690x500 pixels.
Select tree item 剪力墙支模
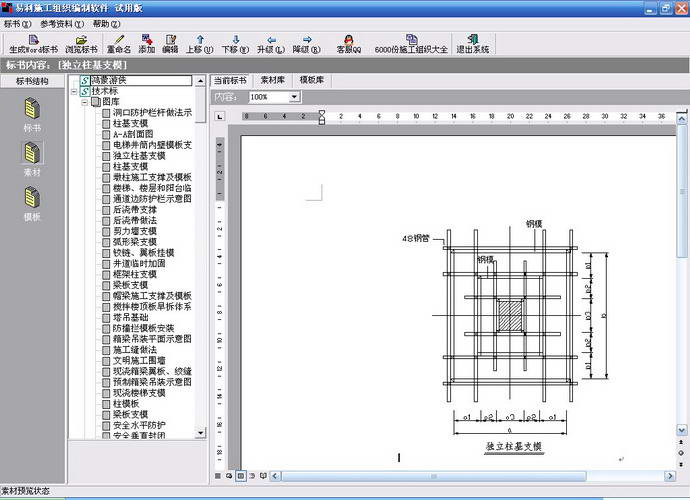coord(135,231)
